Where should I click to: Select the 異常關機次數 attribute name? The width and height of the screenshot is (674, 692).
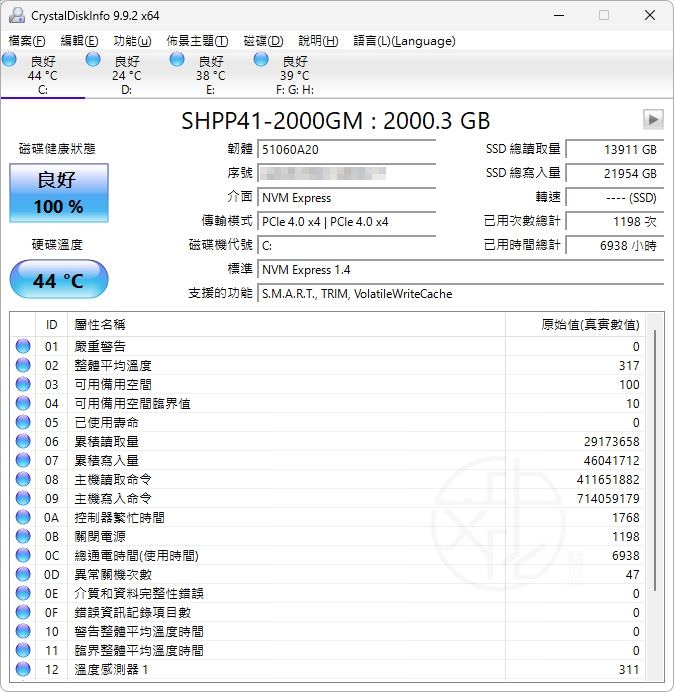(x=113, y=574)
